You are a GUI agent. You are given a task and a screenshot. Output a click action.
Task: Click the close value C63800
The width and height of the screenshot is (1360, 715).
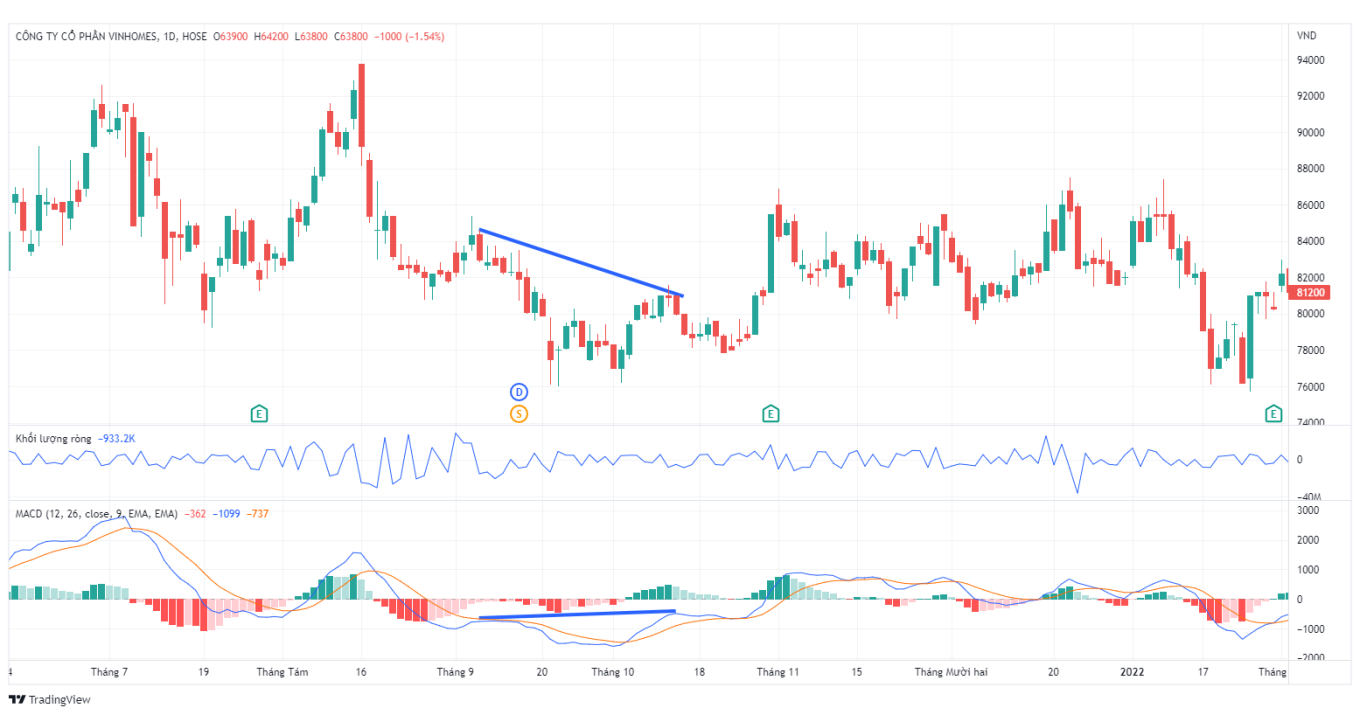pyautogui.click(x=350, y=36)
